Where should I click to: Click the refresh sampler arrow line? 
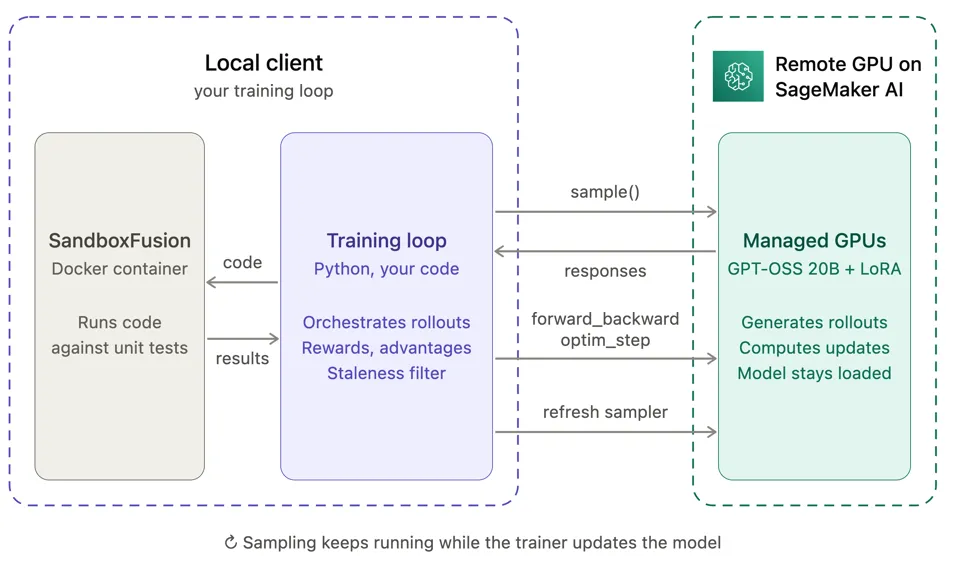[606, 432]
